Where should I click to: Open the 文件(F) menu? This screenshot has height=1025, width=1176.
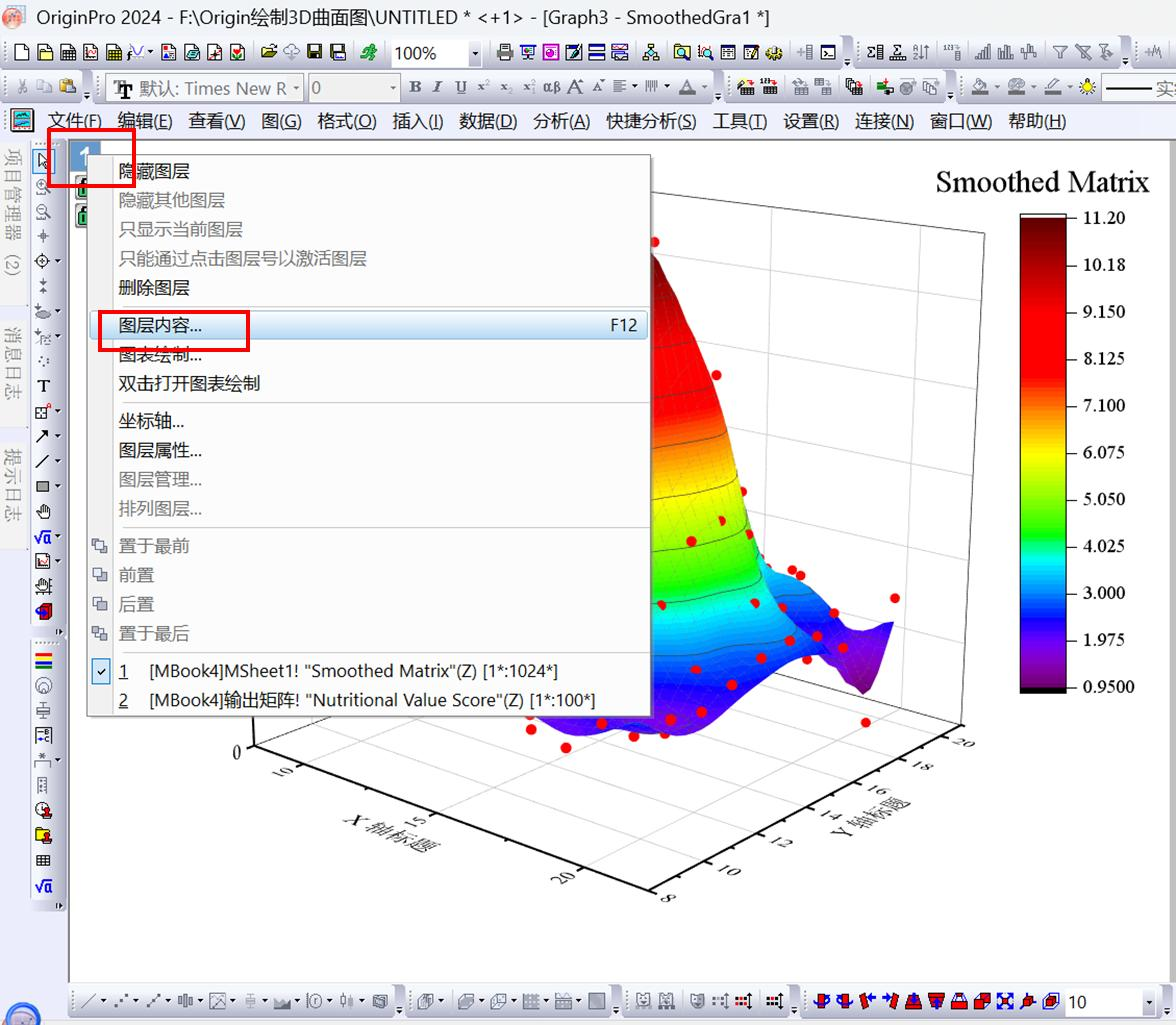pyautogui.click(x=75, y=121)
